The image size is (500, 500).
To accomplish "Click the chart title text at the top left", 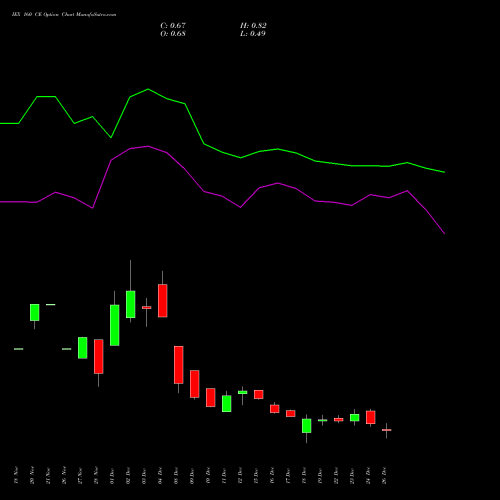I will [64, 15].
